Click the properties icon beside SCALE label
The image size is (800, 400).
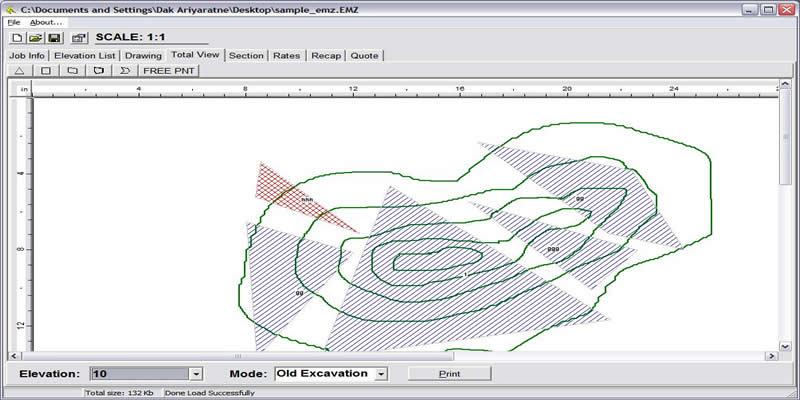coord(79,37)
